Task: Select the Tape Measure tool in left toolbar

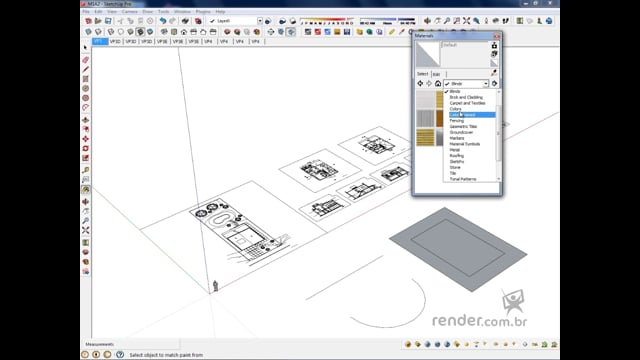Action: (86, 170)
